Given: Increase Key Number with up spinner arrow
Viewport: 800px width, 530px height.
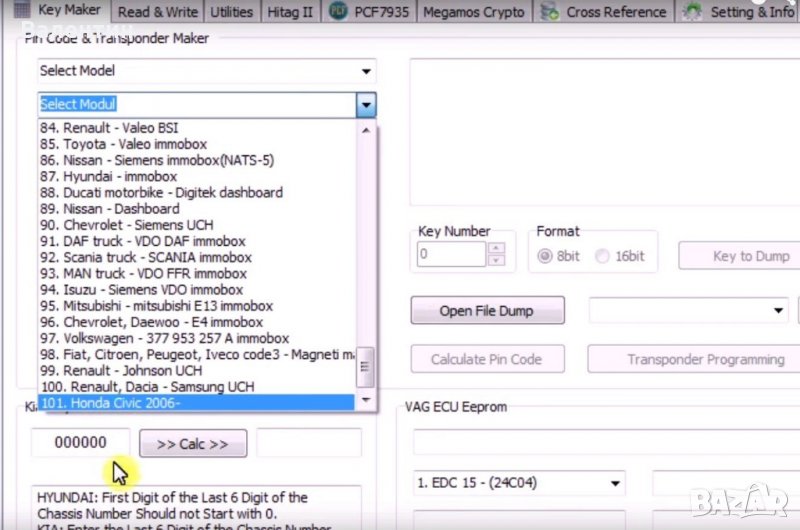Looking at the screenshot, I should tap(497, 248).
